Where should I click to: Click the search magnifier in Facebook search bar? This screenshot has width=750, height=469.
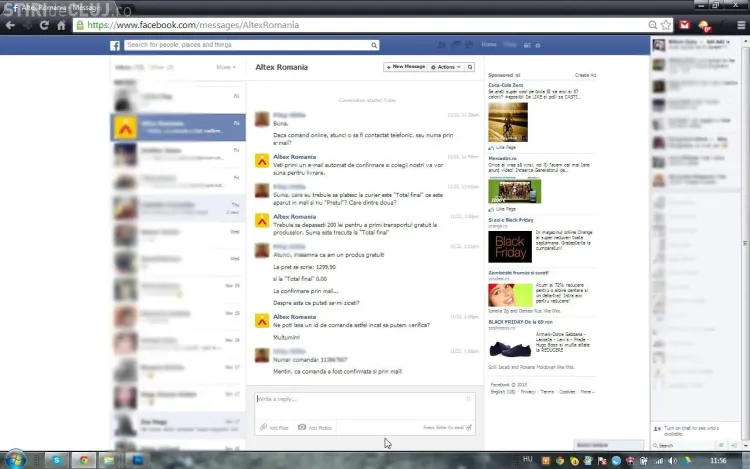375,45
